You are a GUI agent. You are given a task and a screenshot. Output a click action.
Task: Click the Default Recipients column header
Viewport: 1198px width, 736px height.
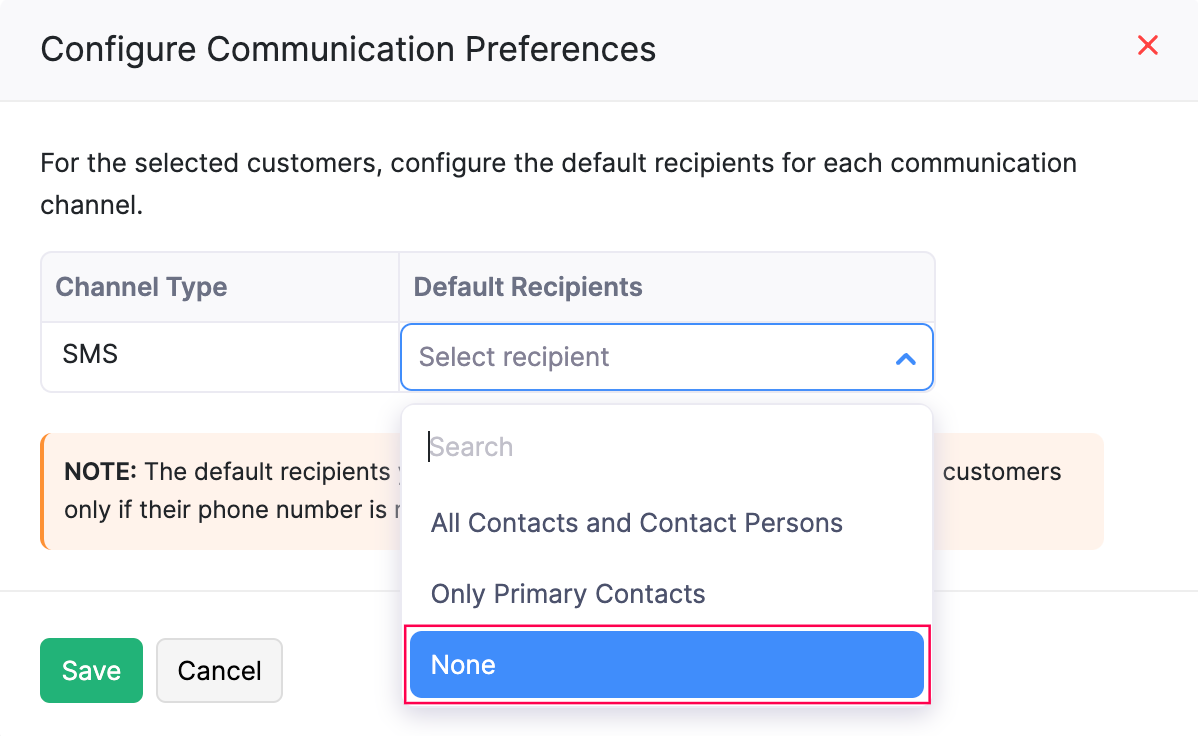[x=528, y=287]
